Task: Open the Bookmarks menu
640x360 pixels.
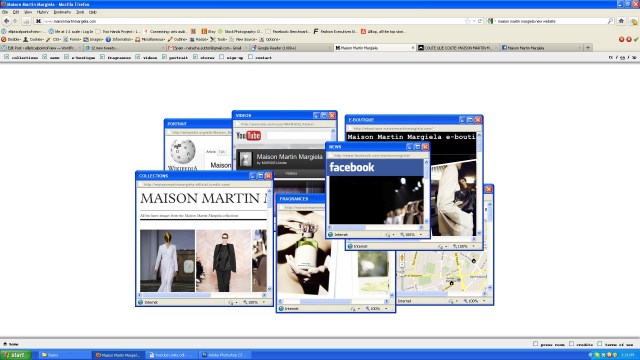Action: (x=62, y=12)
